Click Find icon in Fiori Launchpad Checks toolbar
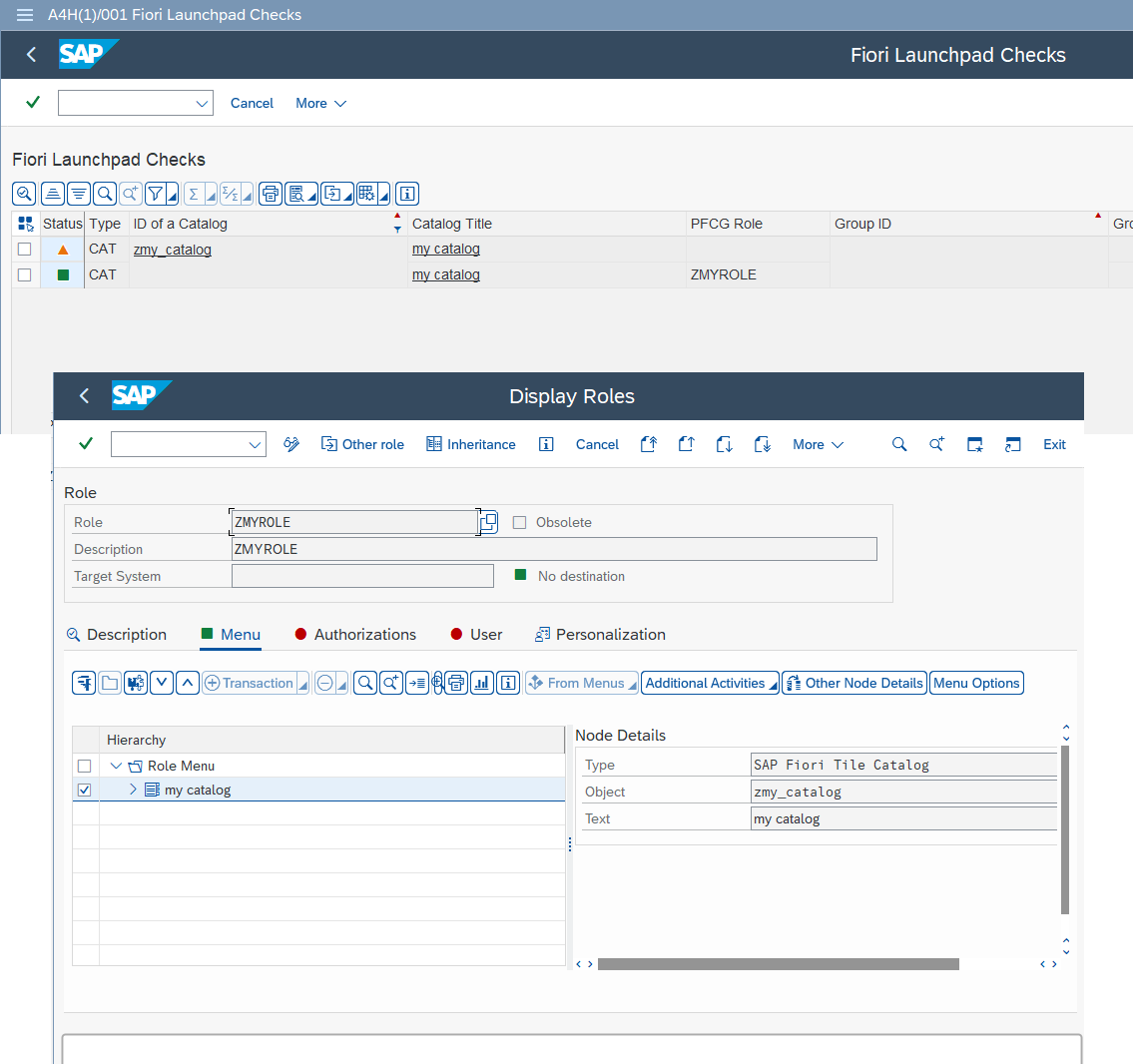Screen dimensions: 1133x1064 (x=106, y=194)
